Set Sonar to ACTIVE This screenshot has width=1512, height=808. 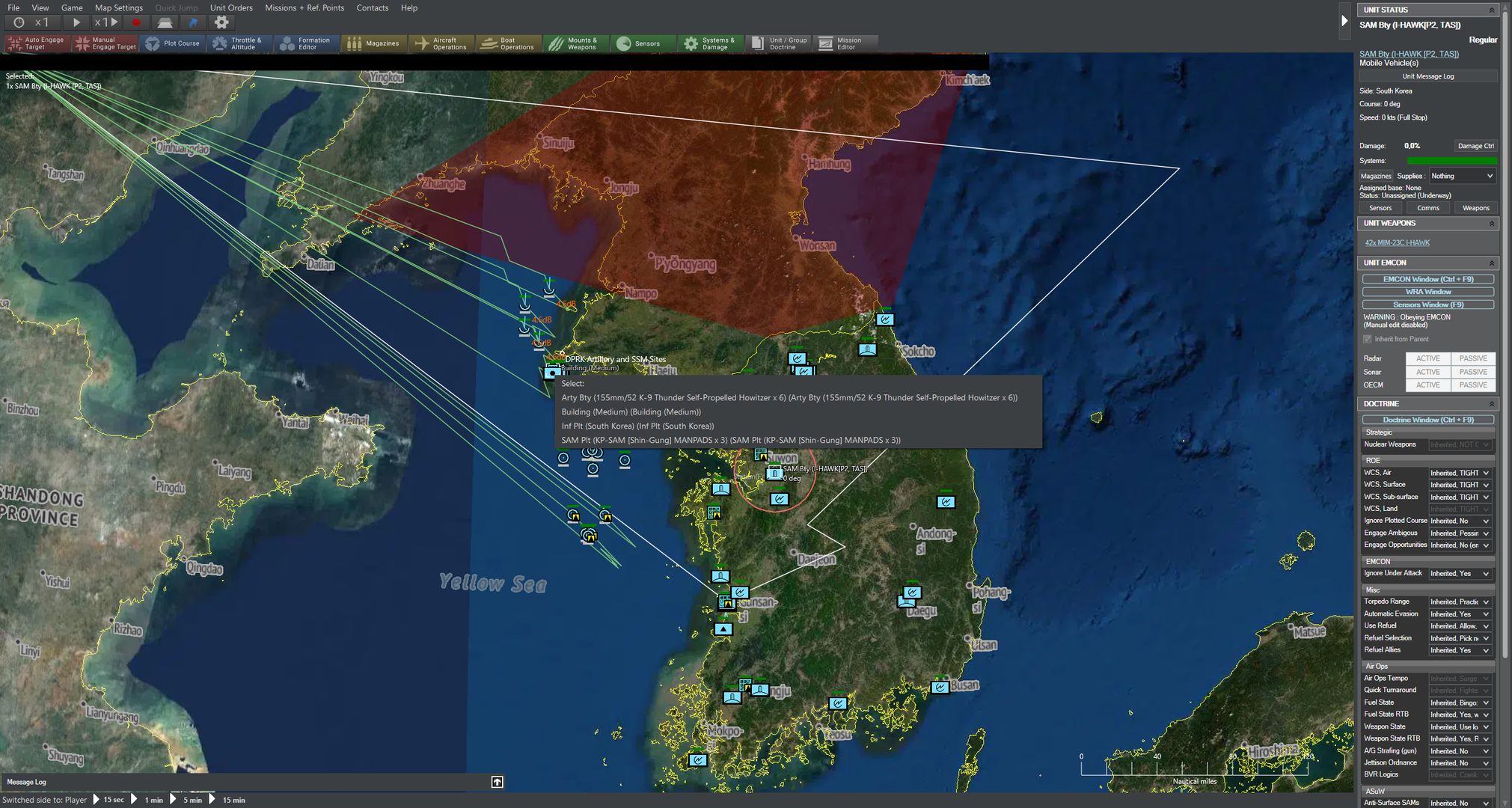click(x=1427, y=372)
